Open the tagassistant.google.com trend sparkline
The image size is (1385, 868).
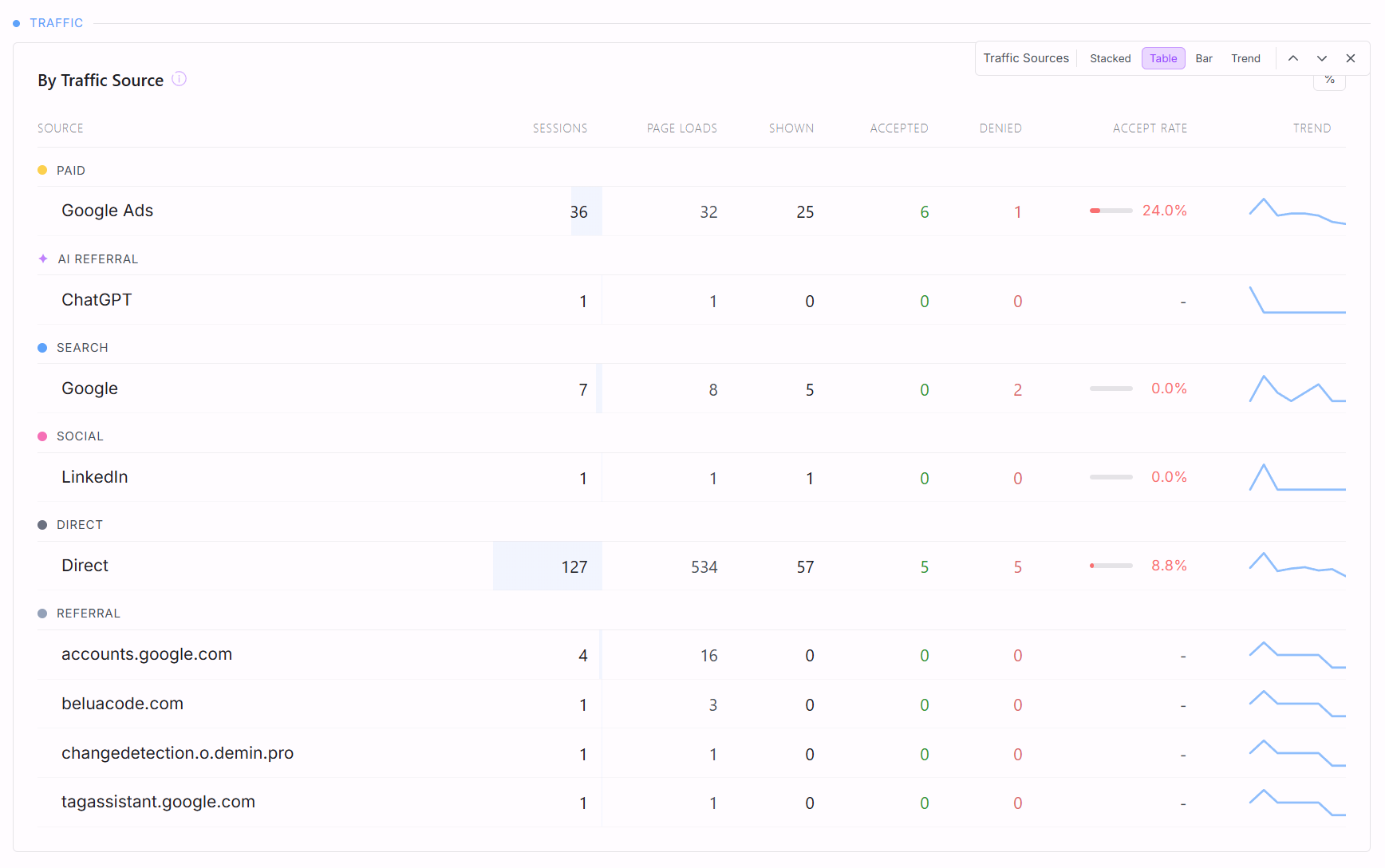pos(1297,803)
